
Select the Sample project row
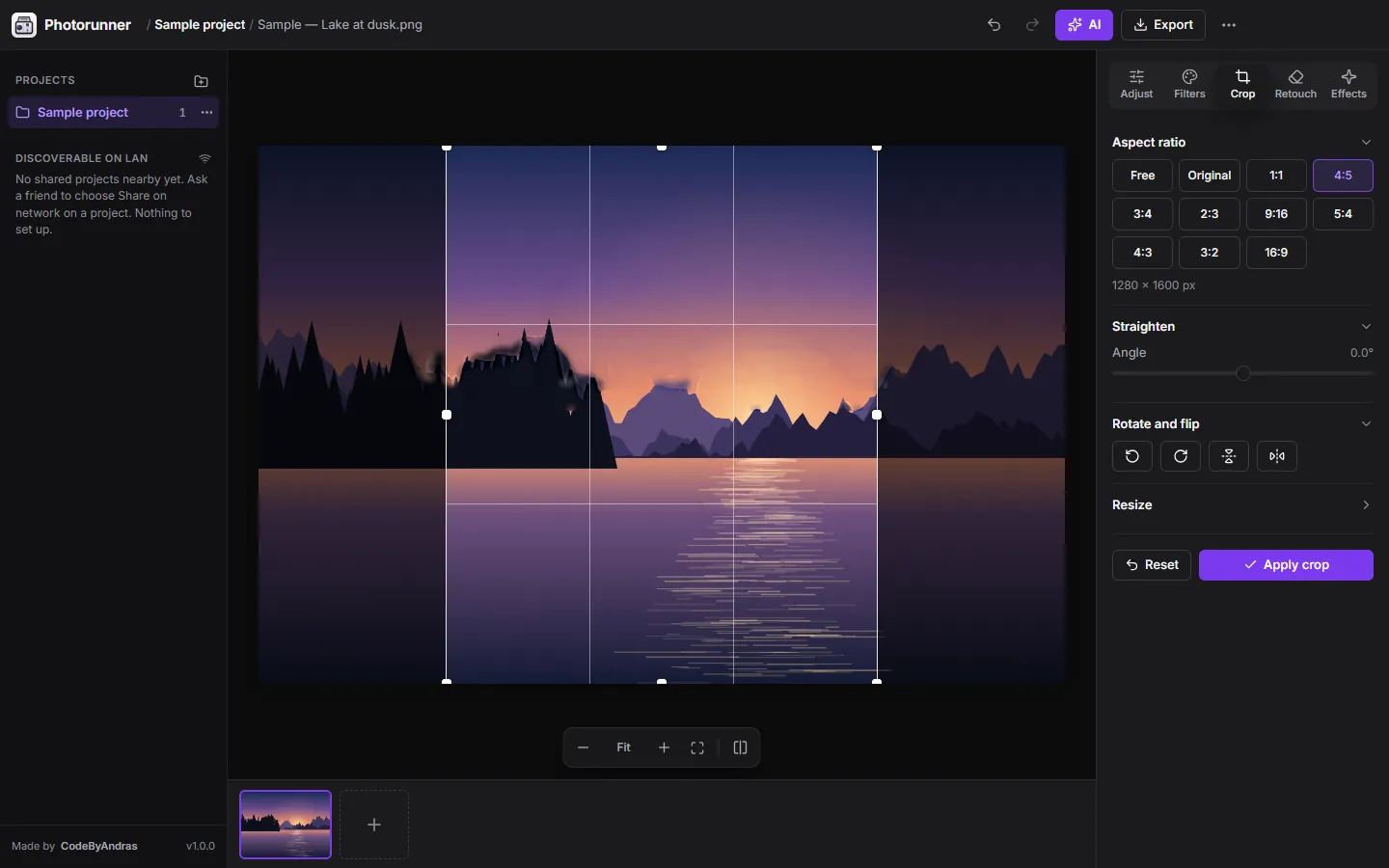pyautogui.click(x=114, y=113)
